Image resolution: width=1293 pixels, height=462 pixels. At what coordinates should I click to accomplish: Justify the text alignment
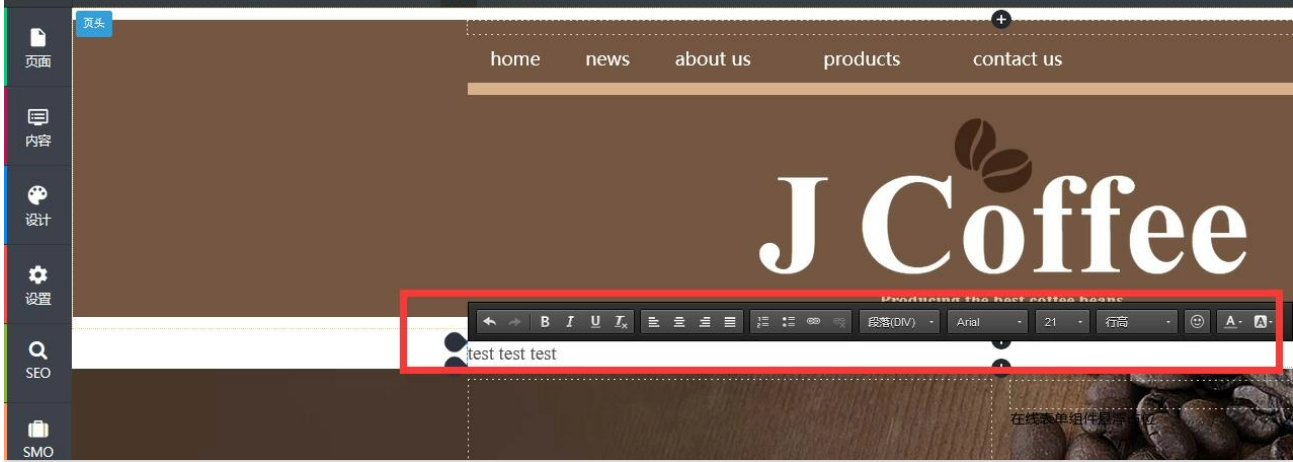point(730,322)
